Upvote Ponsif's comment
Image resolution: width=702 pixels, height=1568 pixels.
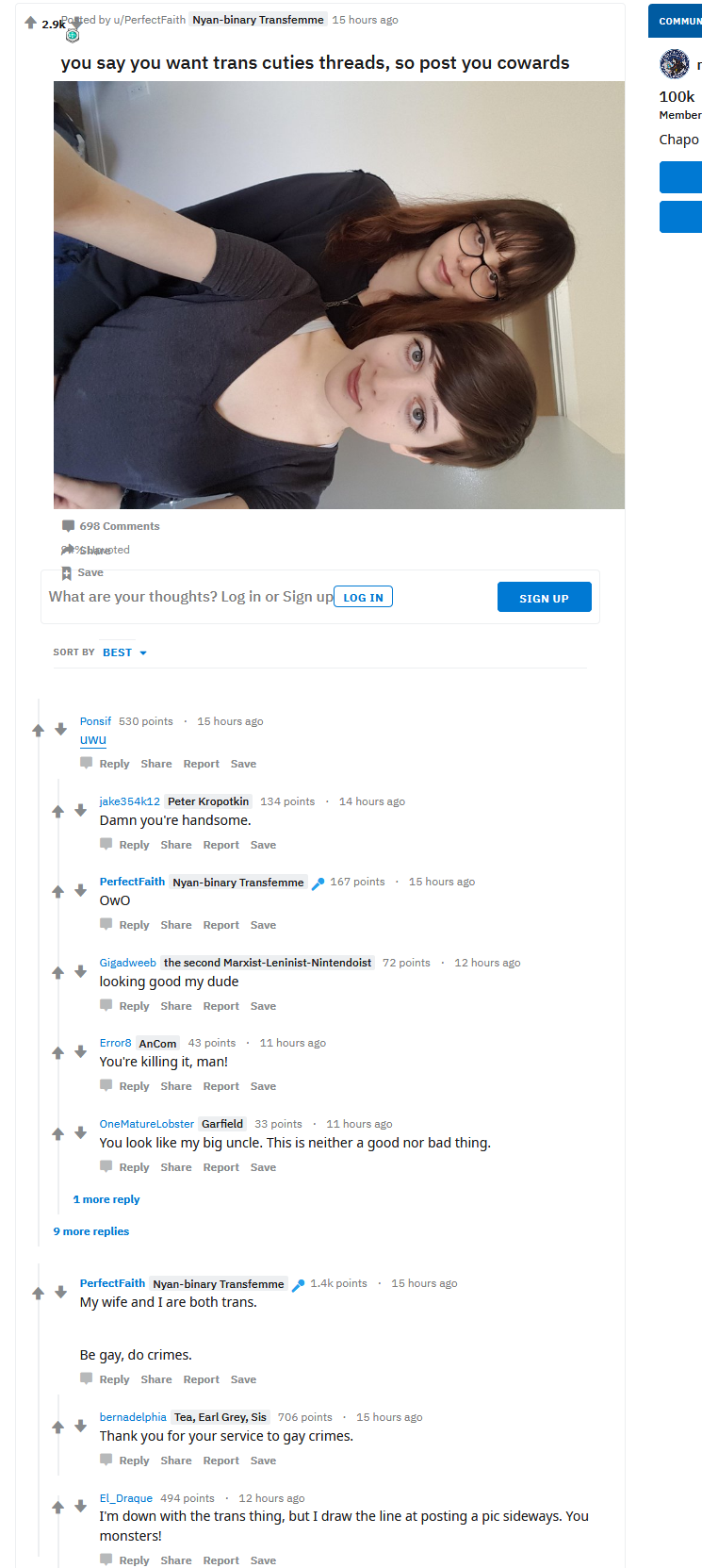pyautogui.click(x=39, y=730)
